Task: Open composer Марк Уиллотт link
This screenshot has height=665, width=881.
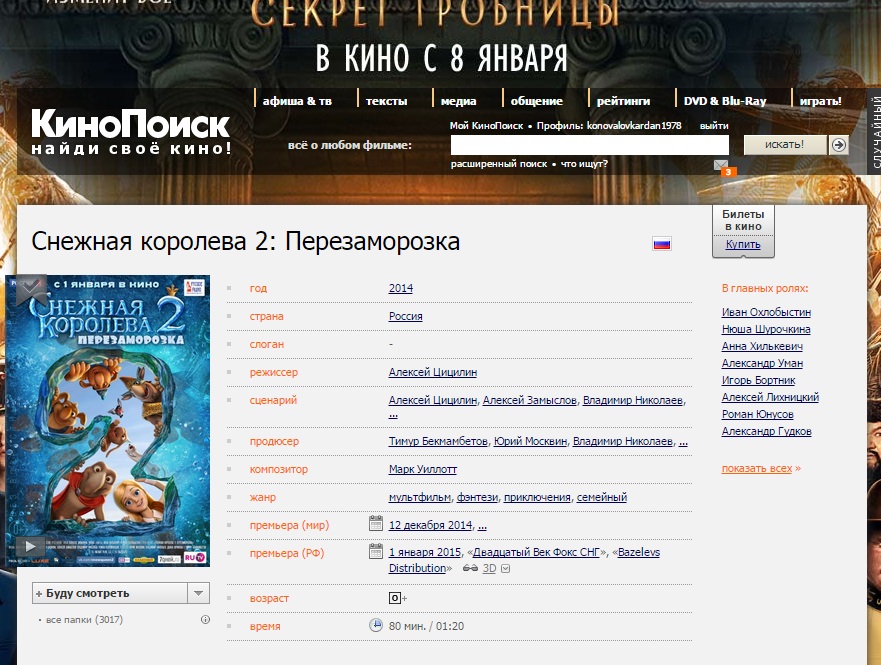Action: tap(423, 470)
